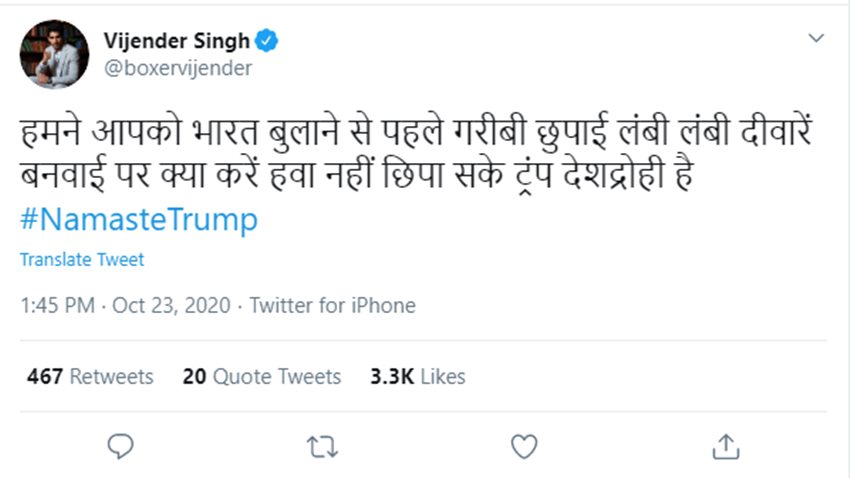The height and width of the screenshot is (478, 850).
Task: Open the tweet options chevron menu
Action: (x=817, y=38)
